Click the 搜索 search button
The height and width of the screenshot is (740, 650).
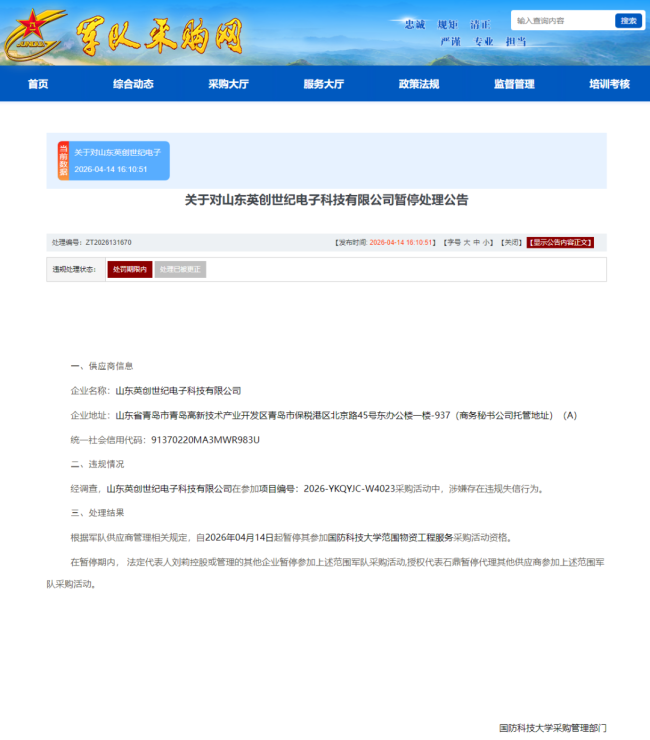pos(628,21)
